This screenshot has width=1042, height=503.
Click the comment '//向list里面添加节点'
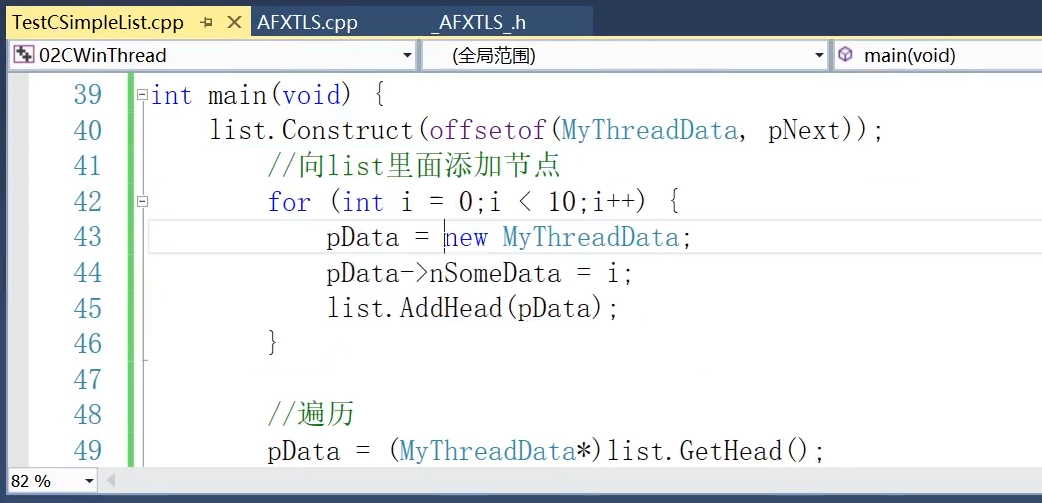pyautogui.click(x=414, y=166)
